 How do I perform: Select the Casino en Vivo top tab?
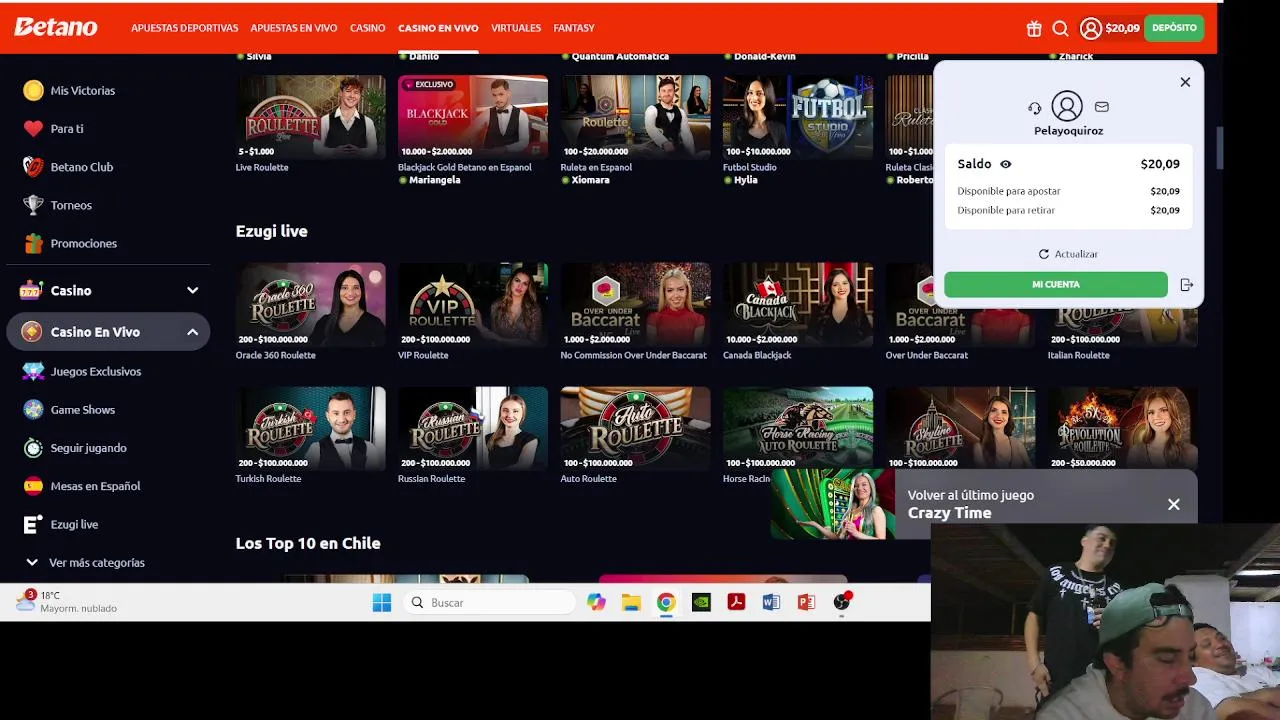point(438,28)
